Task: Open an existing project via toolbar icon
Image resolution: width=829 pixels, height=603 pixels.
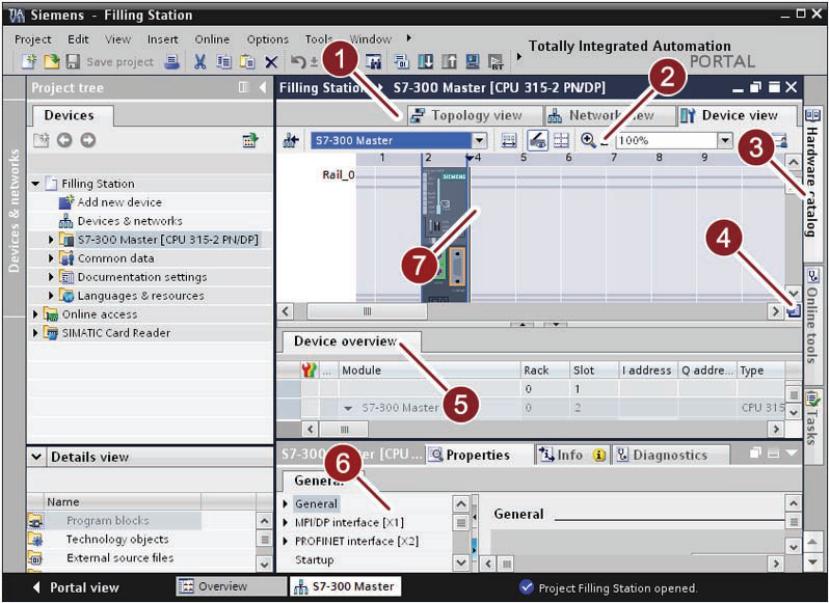Action: click(x=51, y=62)
